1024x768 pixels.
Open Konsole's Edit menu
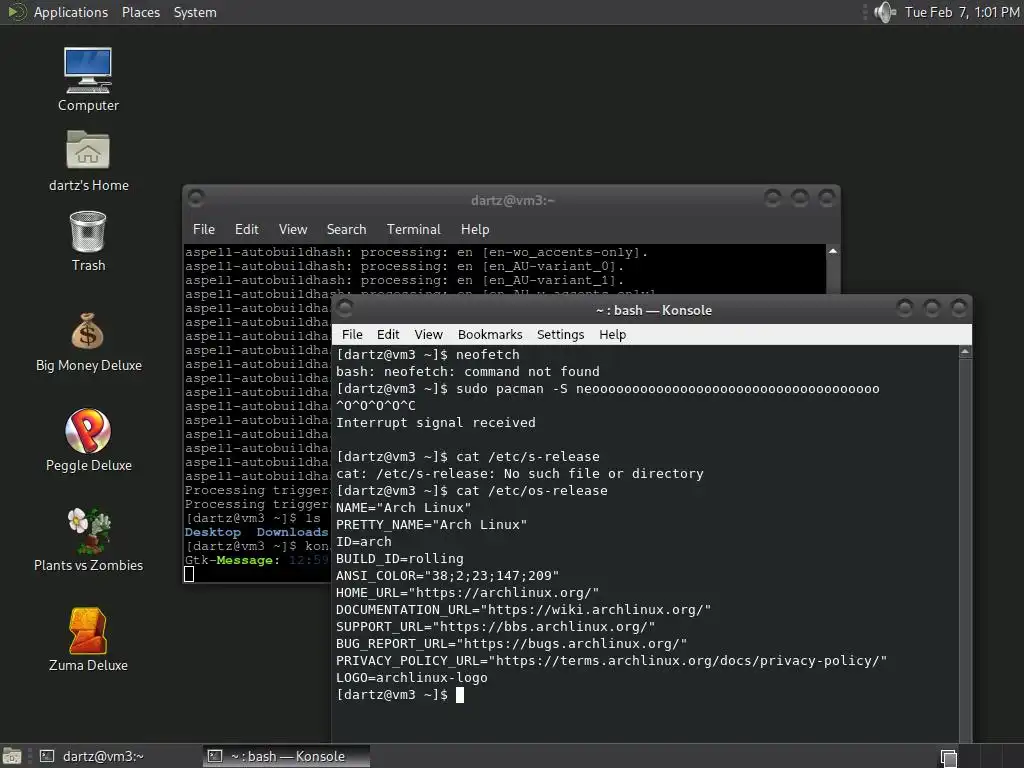[x=388, y=334]
